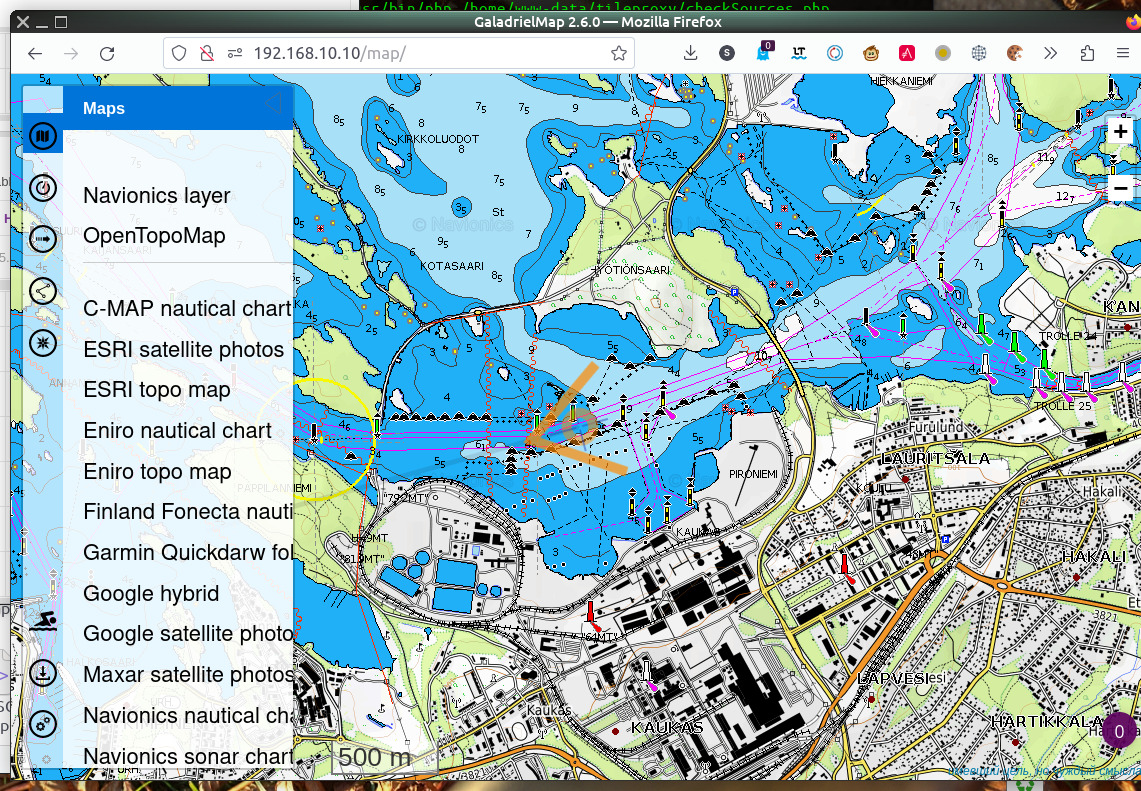
Task: Open the dashboard gauge sidebar icon
Action: point(43,187)
